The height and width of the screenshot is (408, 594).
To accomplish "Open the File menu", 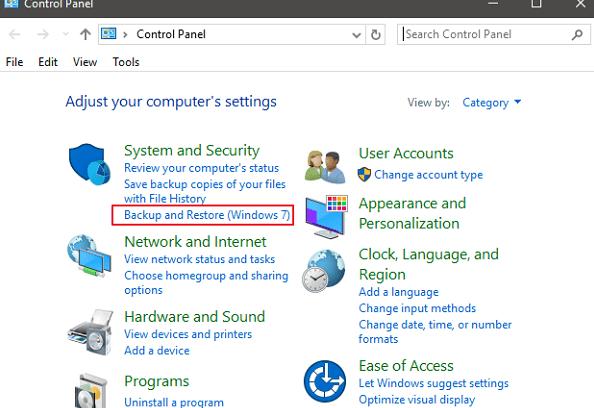I will [14, 62].
